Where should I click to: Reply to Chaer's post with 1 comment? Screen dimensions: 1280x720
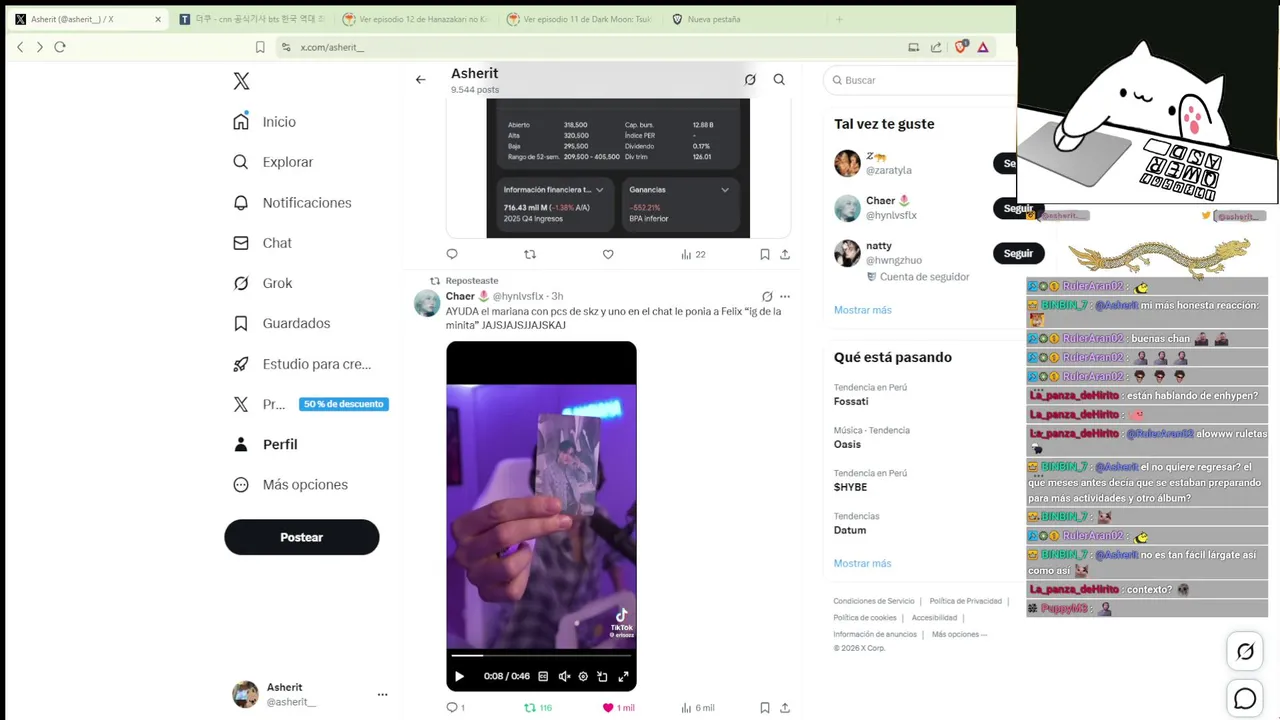[455, 707]
